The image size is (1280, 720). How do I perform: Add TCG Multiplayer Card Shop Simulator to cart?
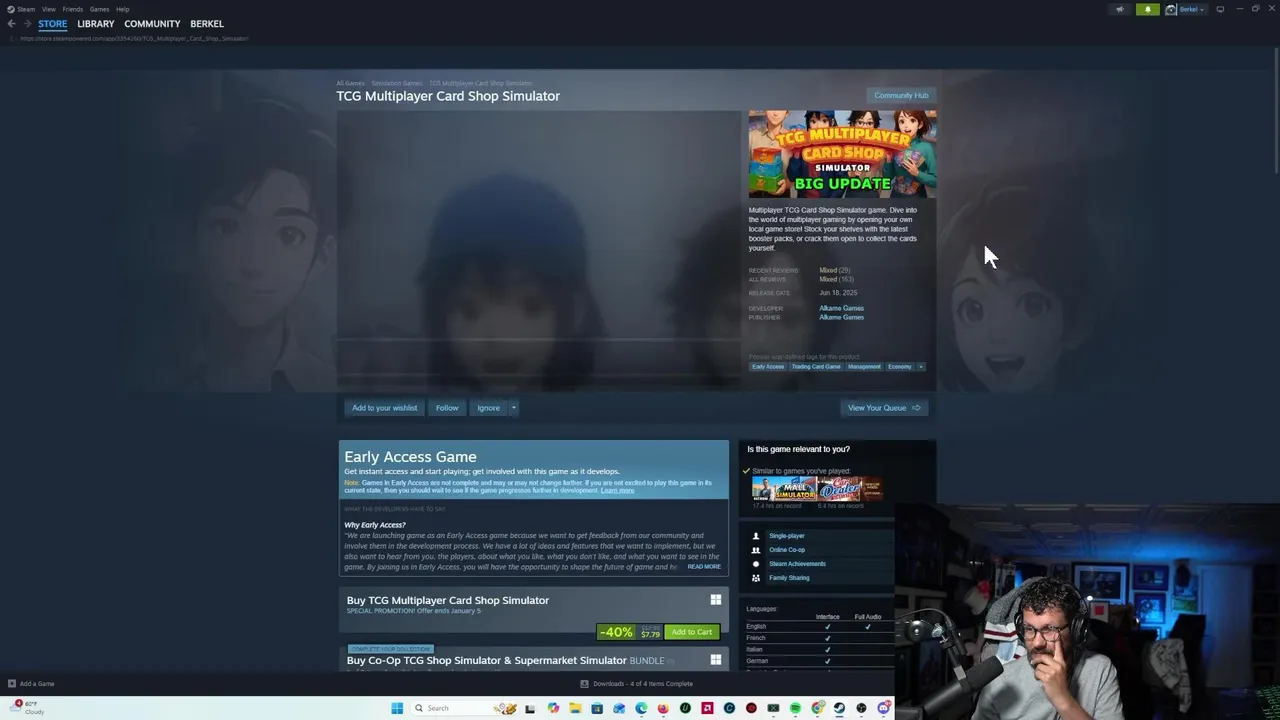(692, 632)
